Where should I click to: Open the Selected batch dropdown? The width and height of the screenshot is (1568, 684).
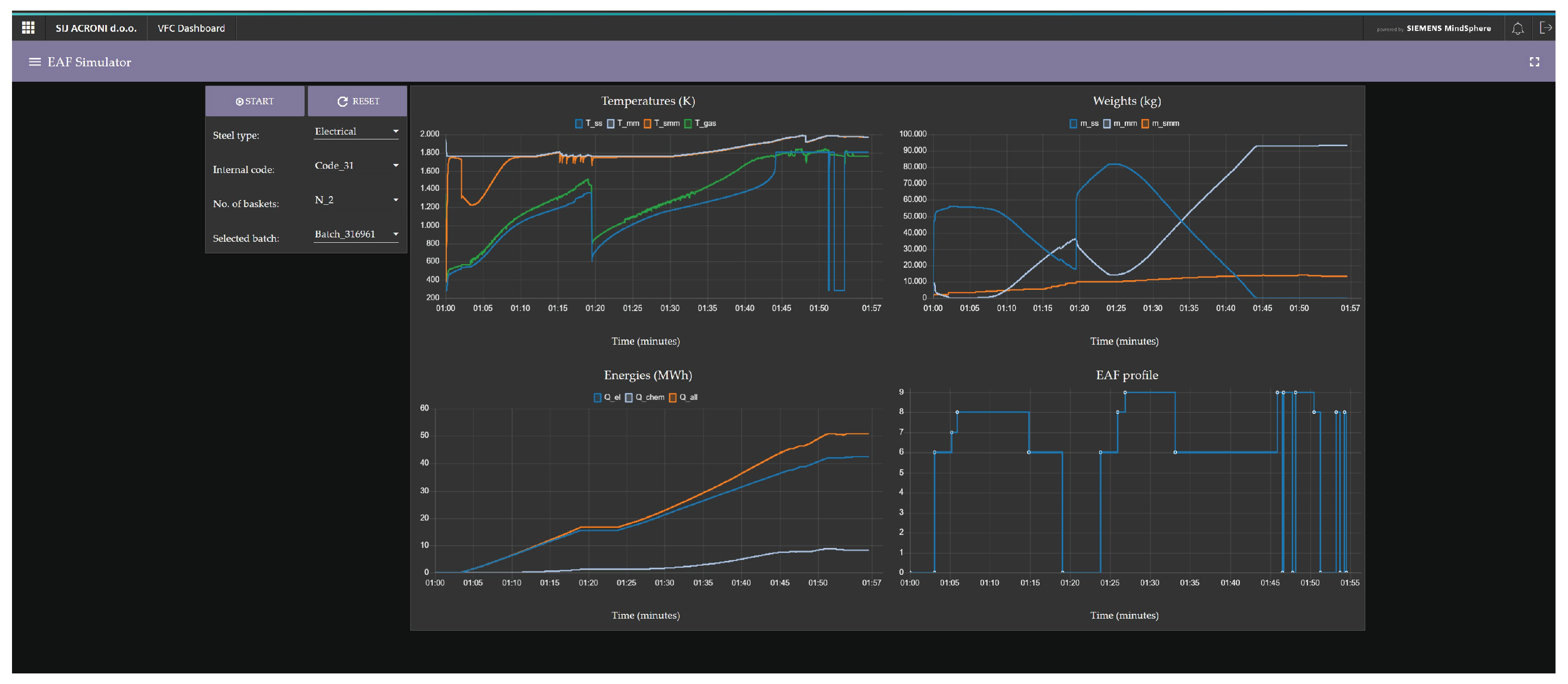(x=356, y=235)
